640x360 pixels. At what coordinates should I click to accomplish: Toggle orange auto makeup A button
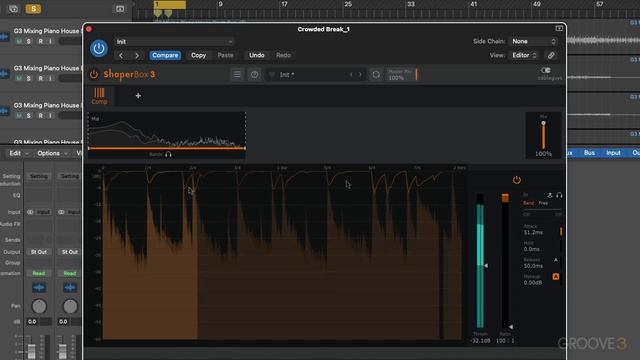556,277
